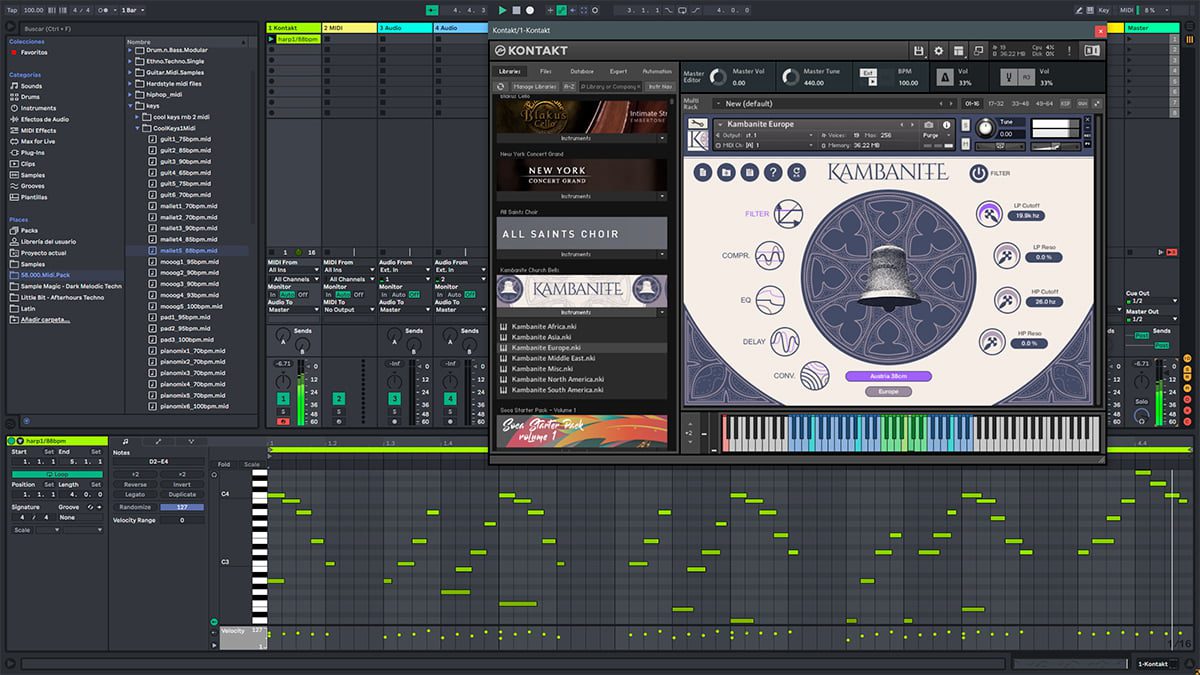Adjust the Kambanite Tune knob
The width and height of the screenshot is (1200, 675).
click(985, 129)
